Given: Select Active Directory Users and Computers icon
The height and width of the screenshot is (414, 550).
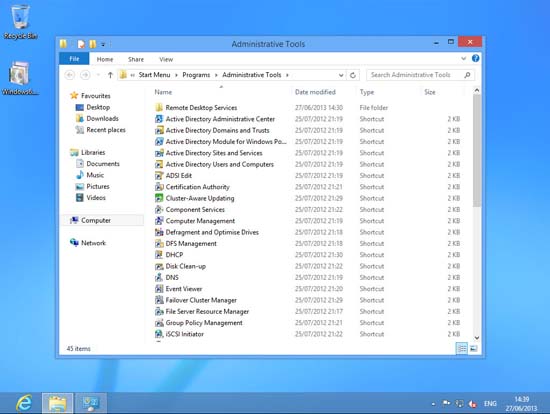Looking at the screenshot, I should coord(159,164).
